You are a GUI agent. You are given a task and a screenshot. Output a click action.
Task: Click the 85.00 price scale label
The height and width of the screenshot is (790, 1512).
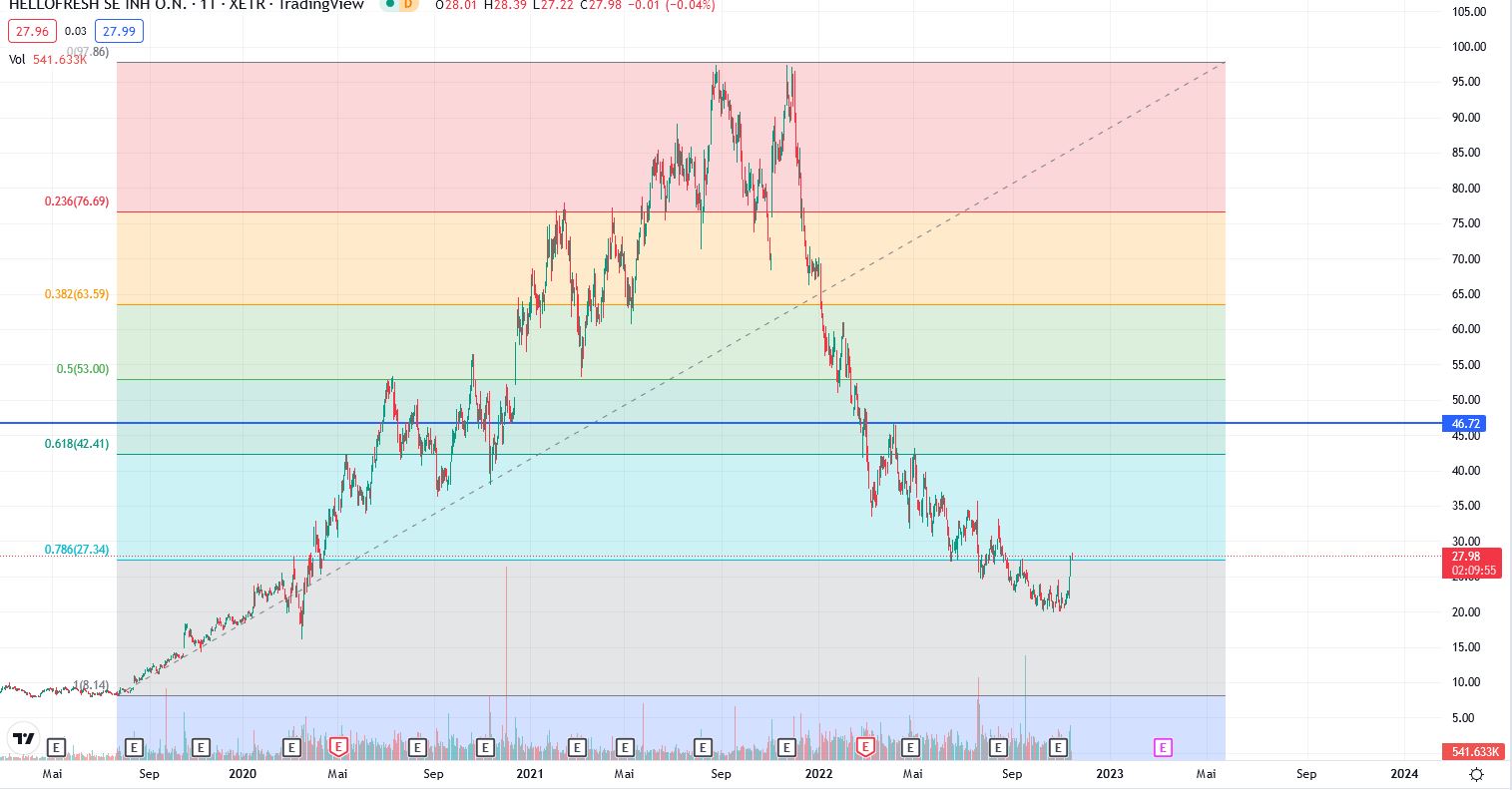[x=1466, y=153]
